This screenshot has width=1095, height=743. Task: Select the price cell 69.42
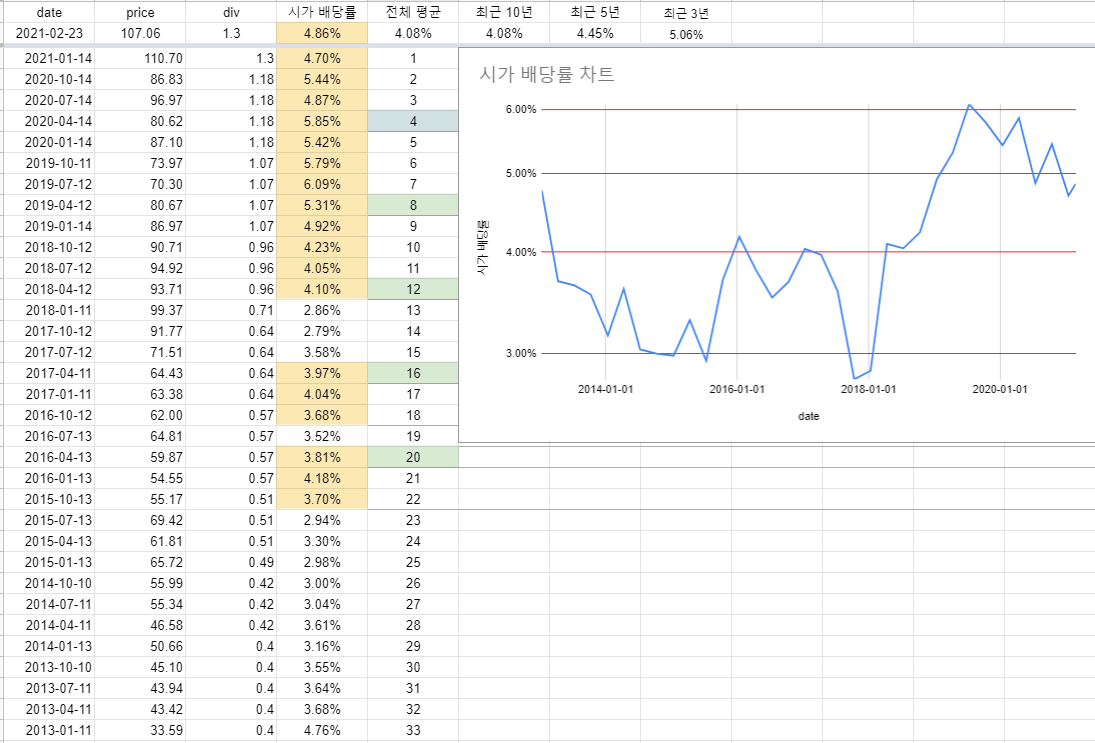click(140, 520)
